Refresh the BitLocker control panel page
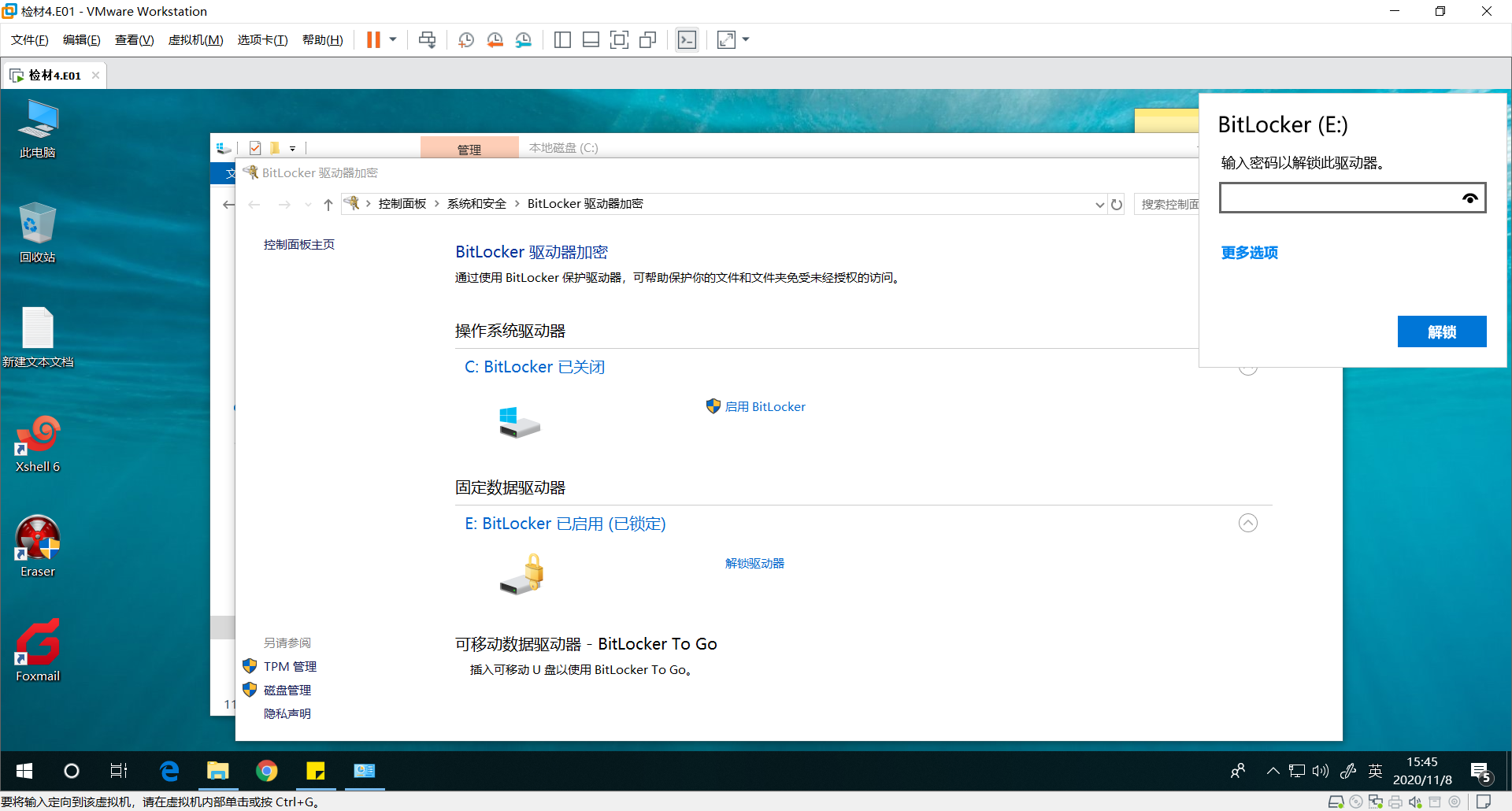Viewport: 1512px width, 811px height. 1117,205
